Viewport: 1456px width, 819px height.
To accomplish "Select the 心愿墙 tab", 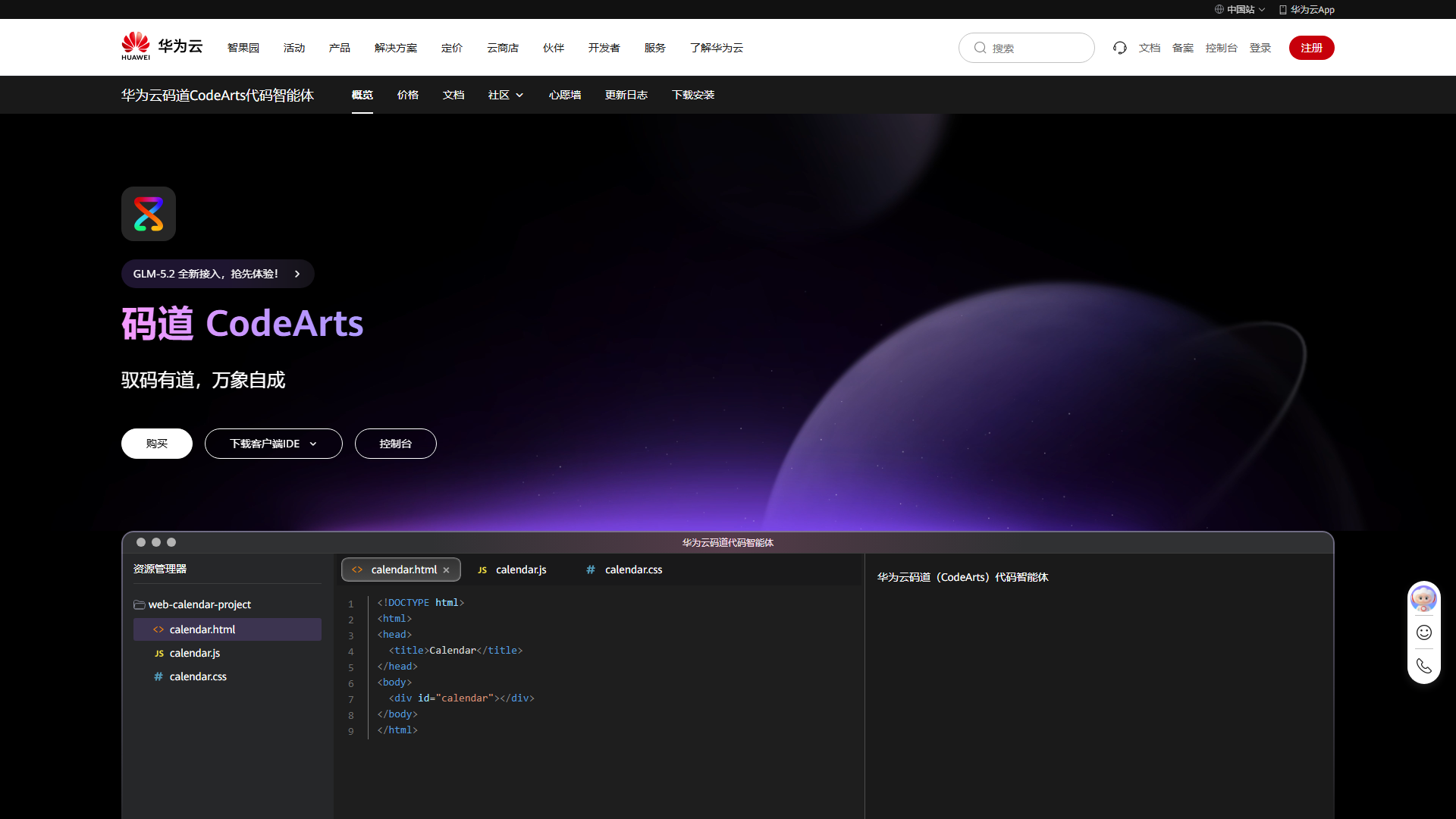I will (x=565, y=95).
